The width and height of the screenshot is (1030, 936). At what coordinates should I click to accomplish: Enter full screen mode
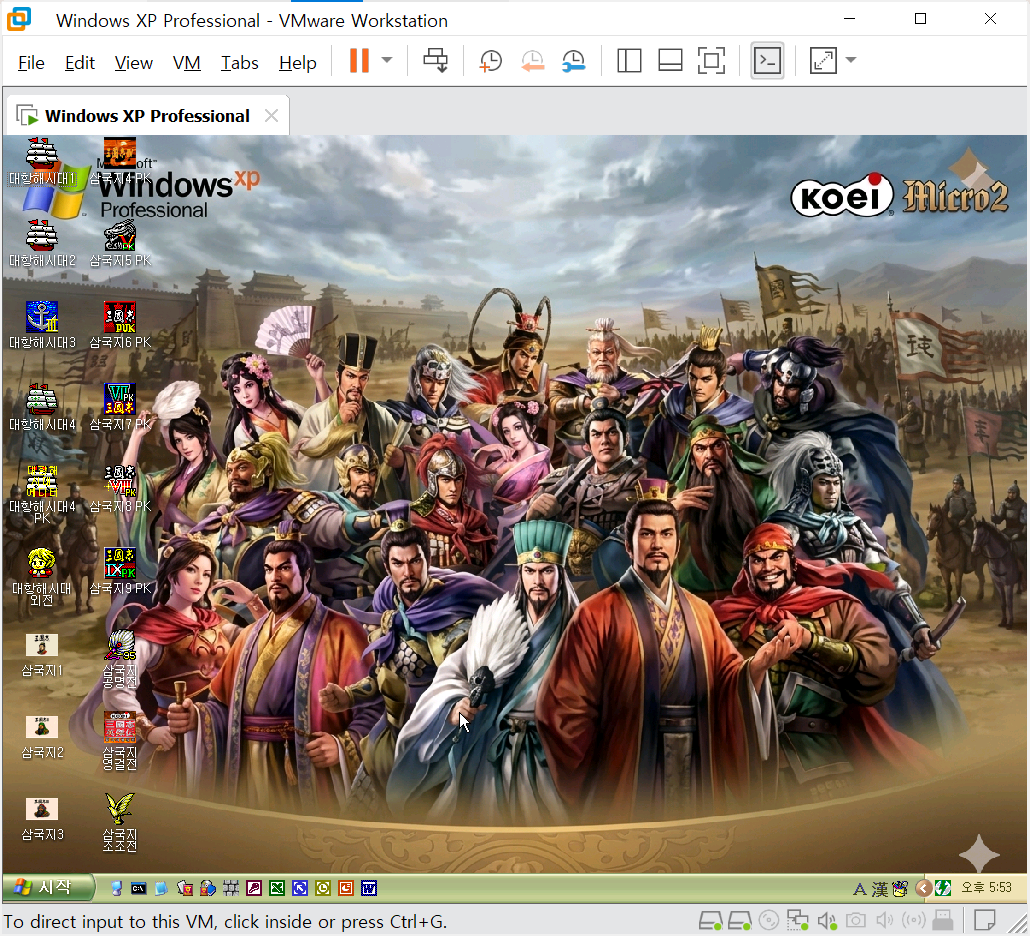(x=711, y=60)
